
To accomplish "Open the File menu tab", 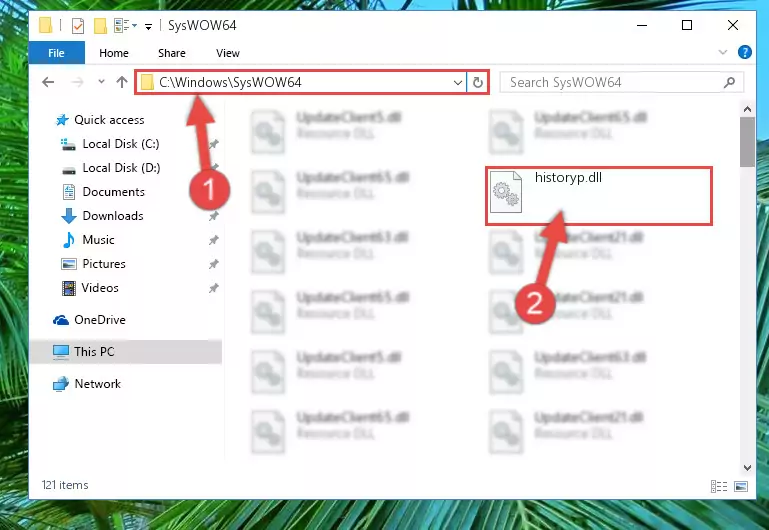I will click(x=56, y=53).
